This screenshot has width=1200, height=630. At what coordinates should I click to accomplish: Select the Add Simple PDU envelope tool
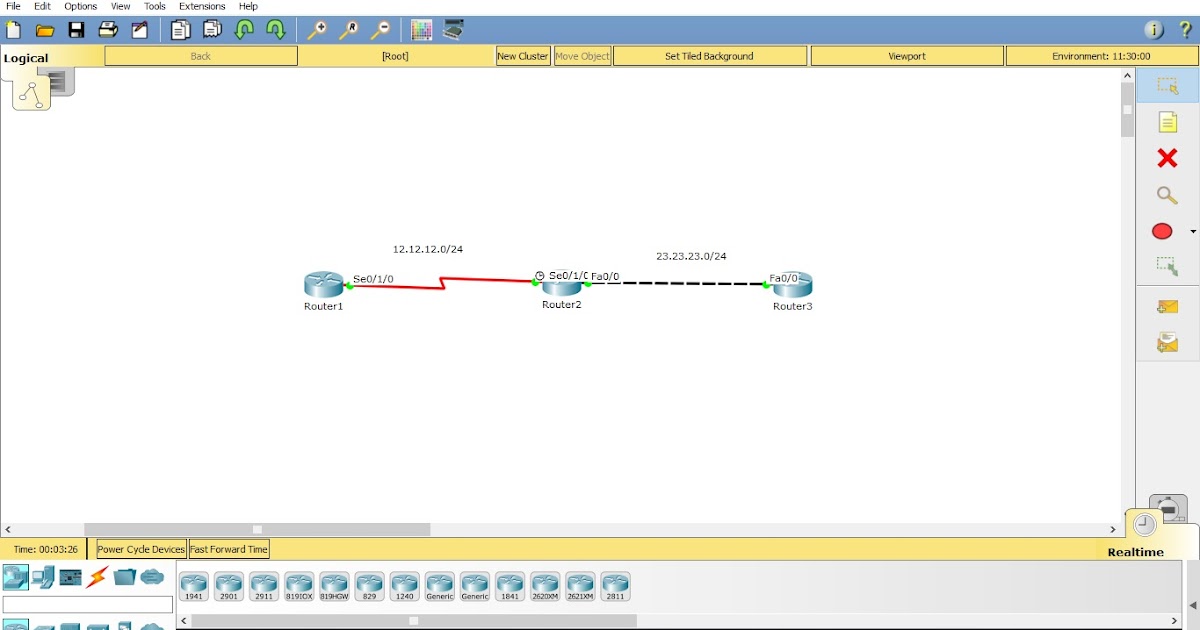pos(1166,306)
